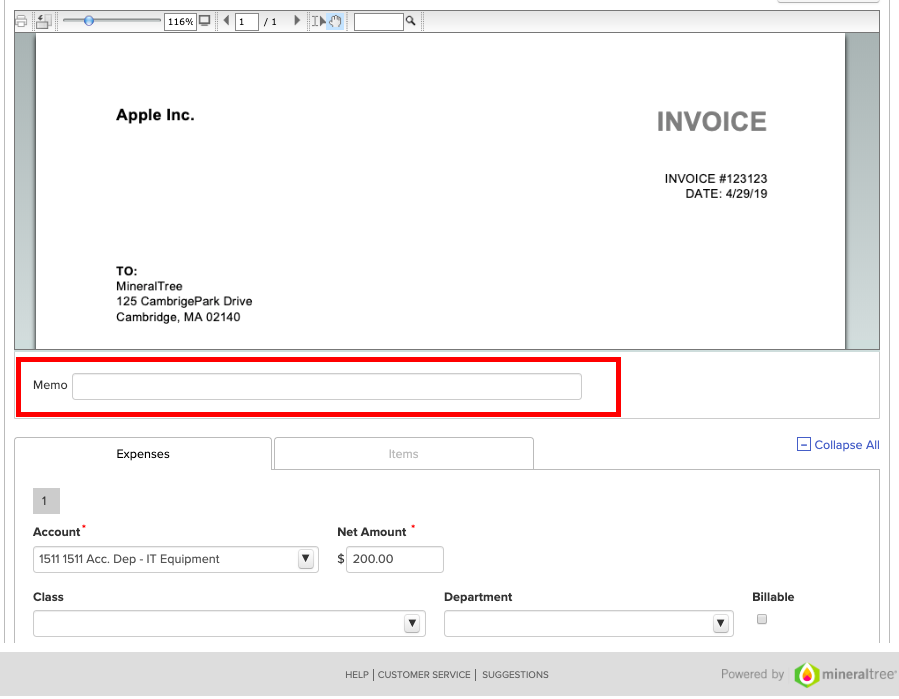The width and height of the screenshot is (899, 699).
Task: Click the print icon in PDF toolbar
Action: click(21, 22)
